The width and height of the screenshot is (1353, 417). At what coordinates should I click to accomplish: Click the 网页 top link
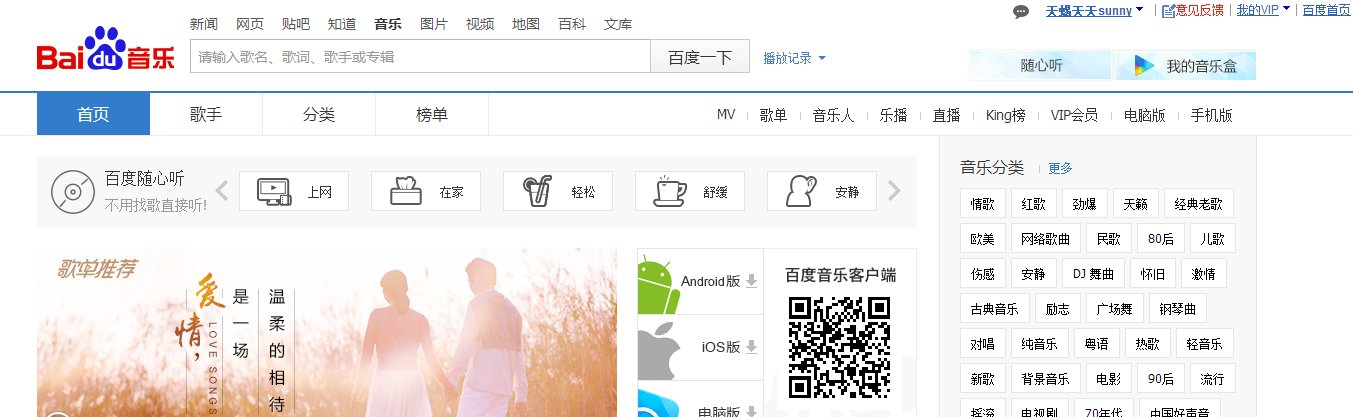tap(250, 24)
